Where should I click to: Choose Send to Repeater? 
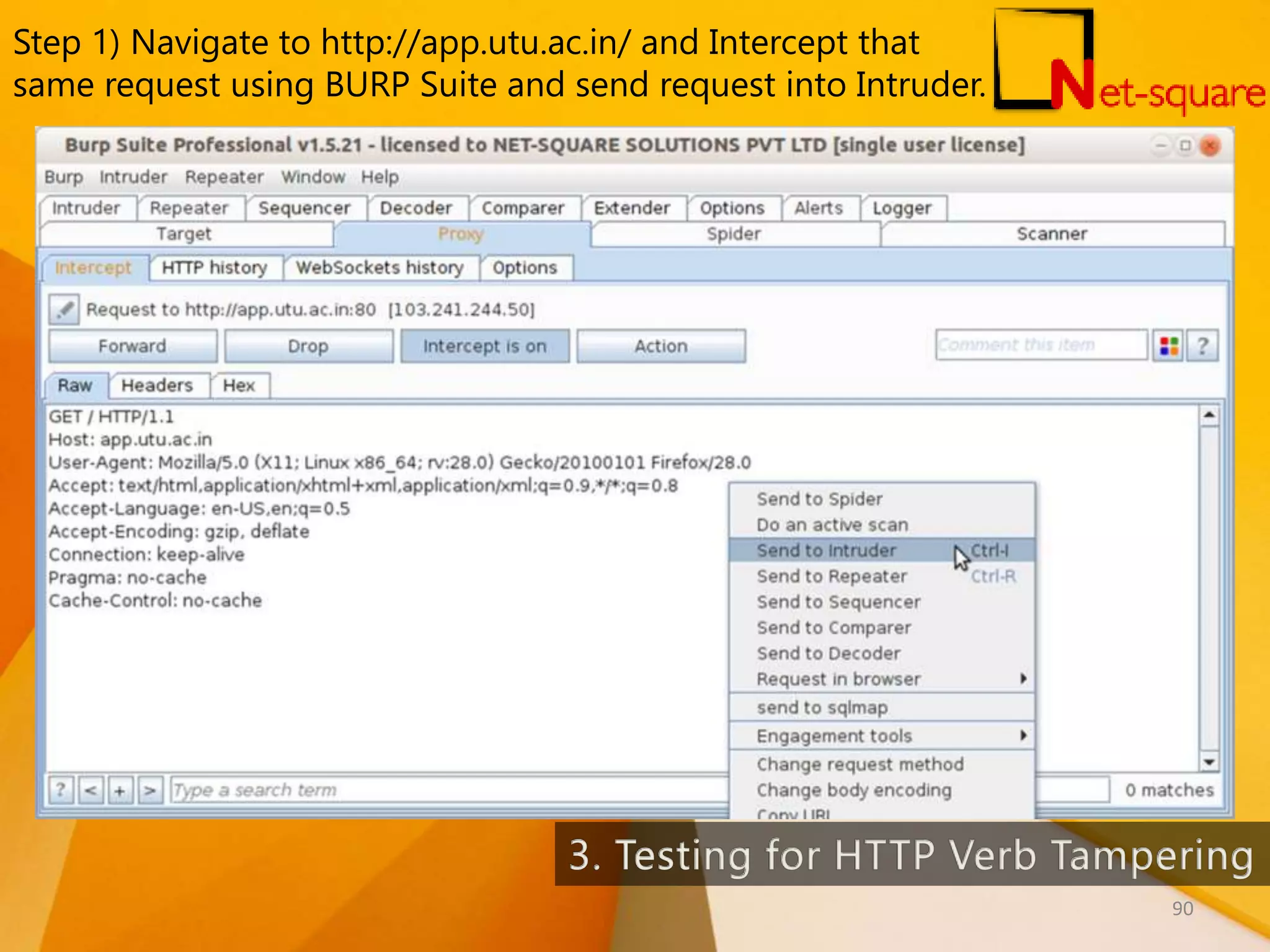coord(882,576)
